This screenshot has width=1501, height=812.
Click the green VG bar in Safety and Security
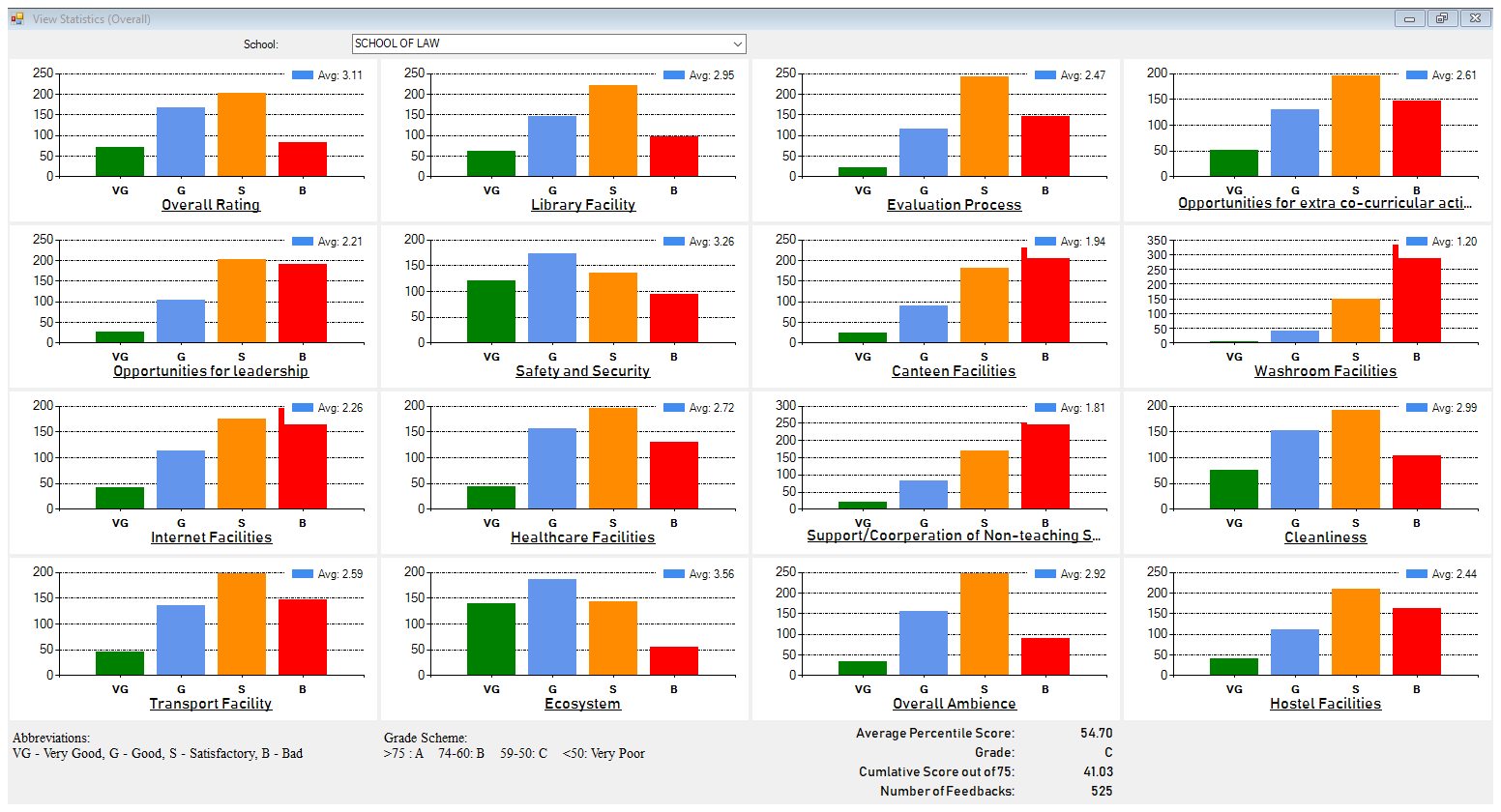(491, 311)
